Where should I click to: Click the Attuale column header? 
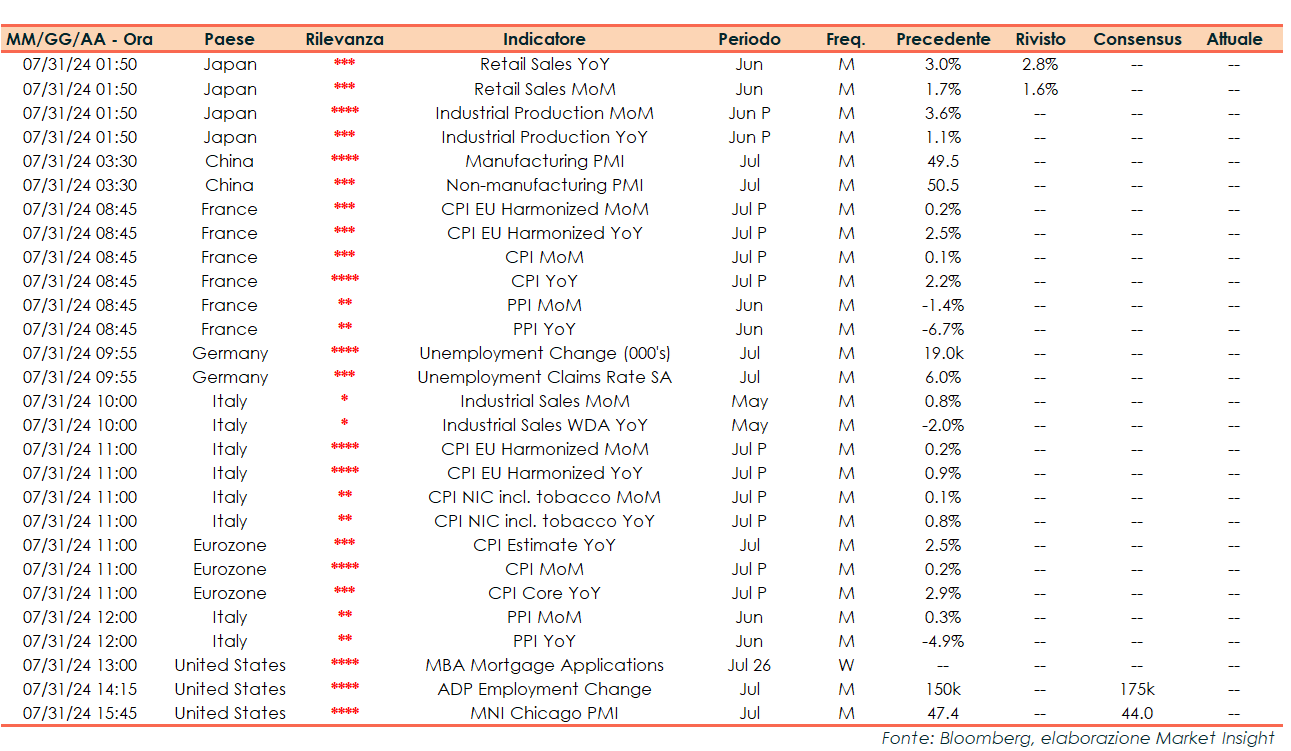(x=1234, y=40)
